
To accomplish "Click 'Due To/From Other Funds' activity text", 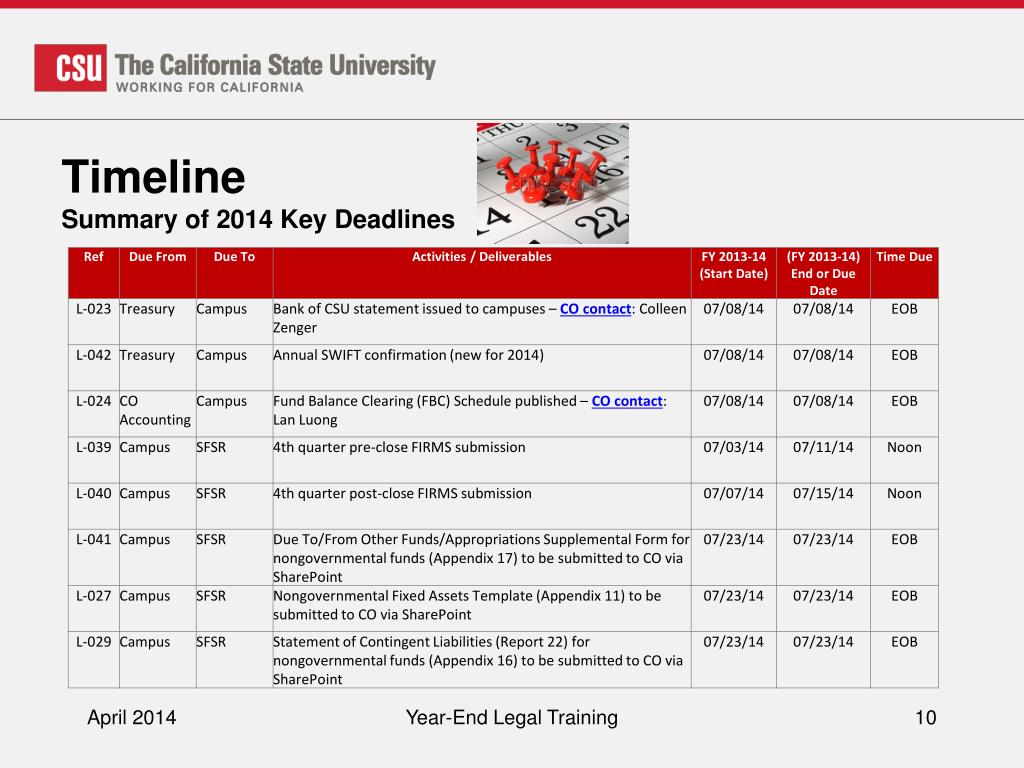I will pos(481,558).
